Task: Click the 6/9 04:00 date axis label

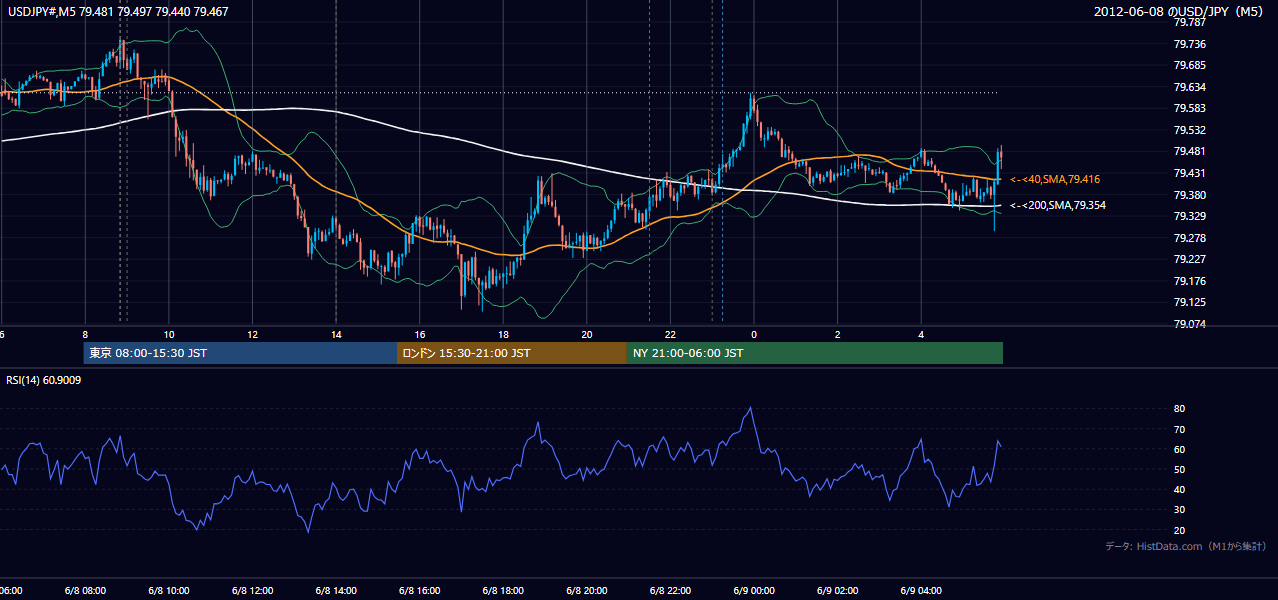Action: click(922, 591)
